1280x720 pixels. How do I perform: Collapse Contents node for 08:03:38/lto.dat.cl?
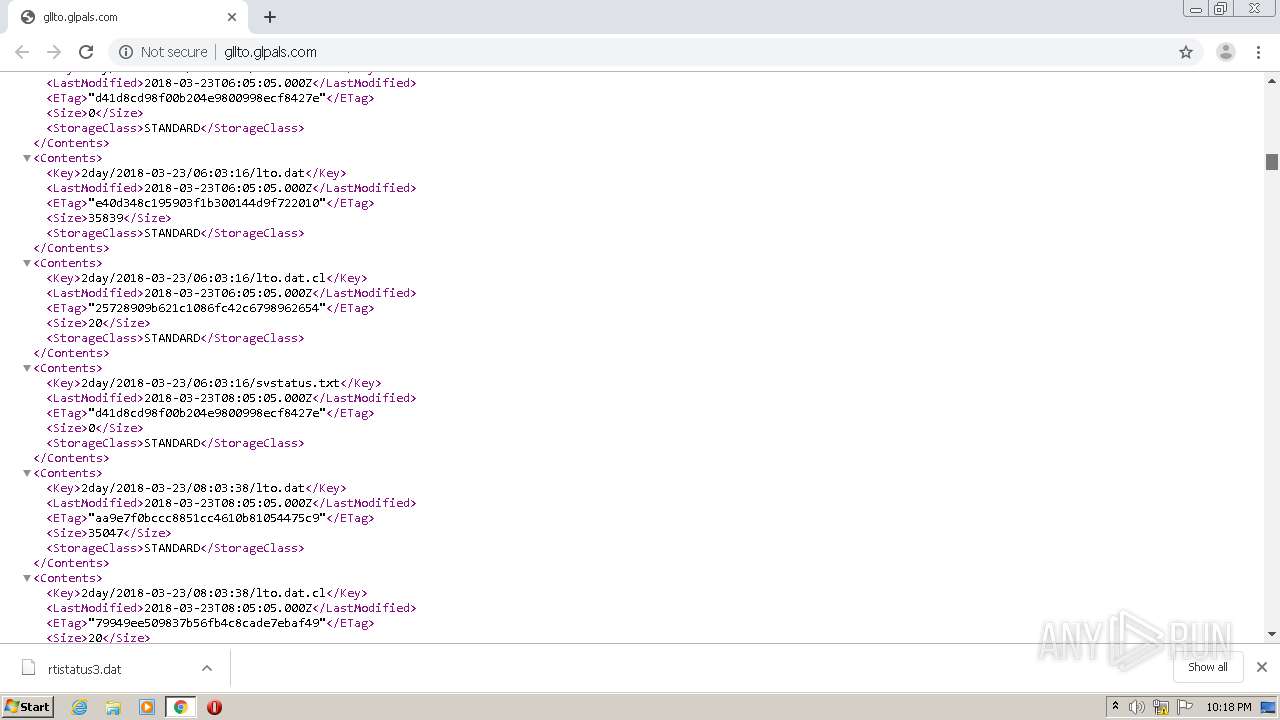(27, 578)
